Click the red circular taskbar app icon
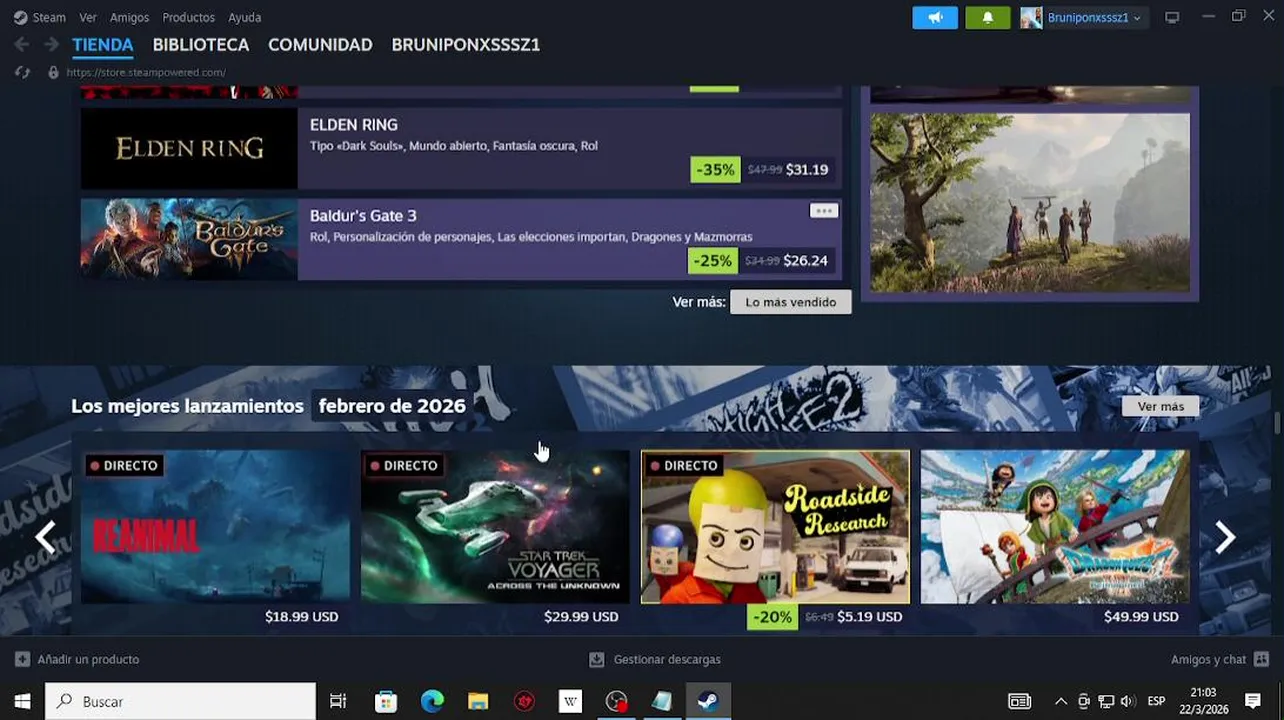Image resolution: width=1284 pixels, height=720 pixels. [x=524, y=701]
